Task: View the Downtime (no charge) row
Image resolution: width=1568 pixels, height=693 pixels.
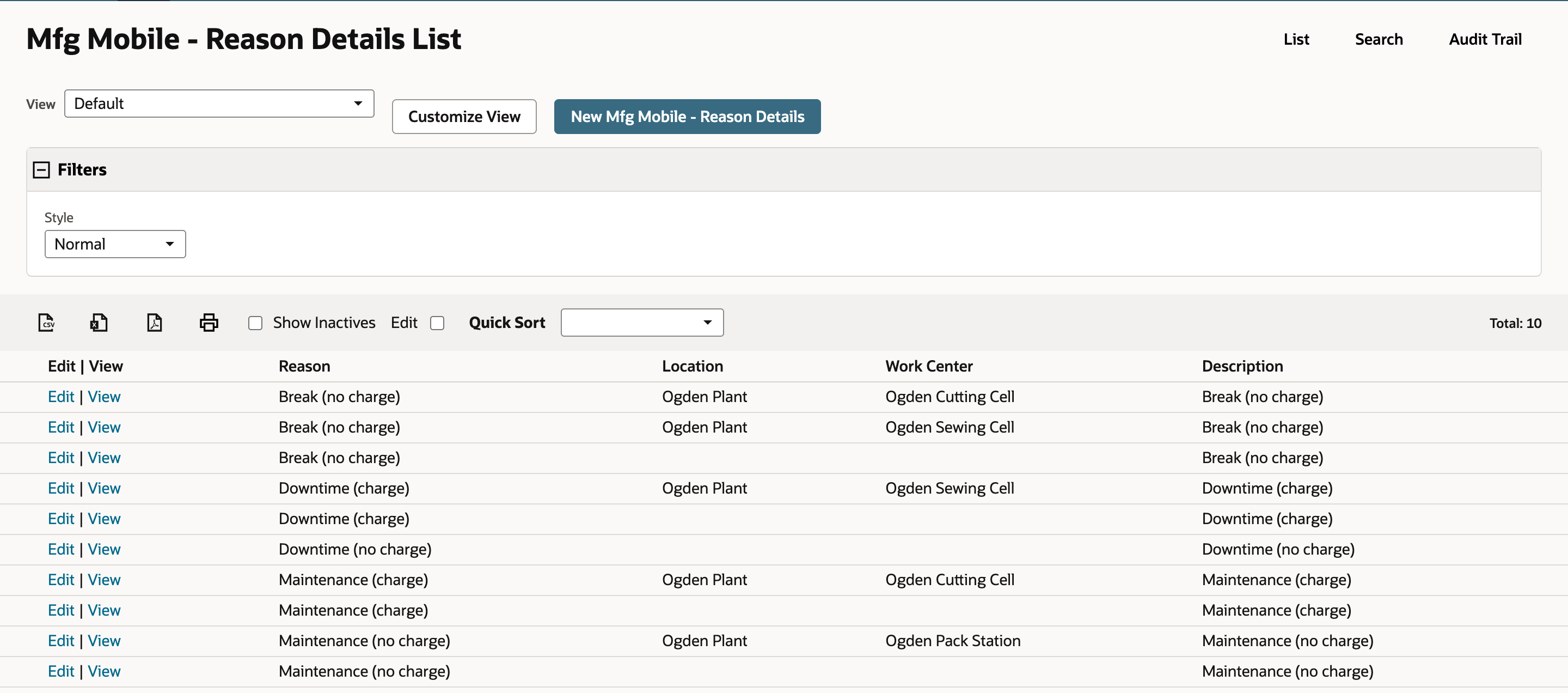Action: [x=104, y=549]
